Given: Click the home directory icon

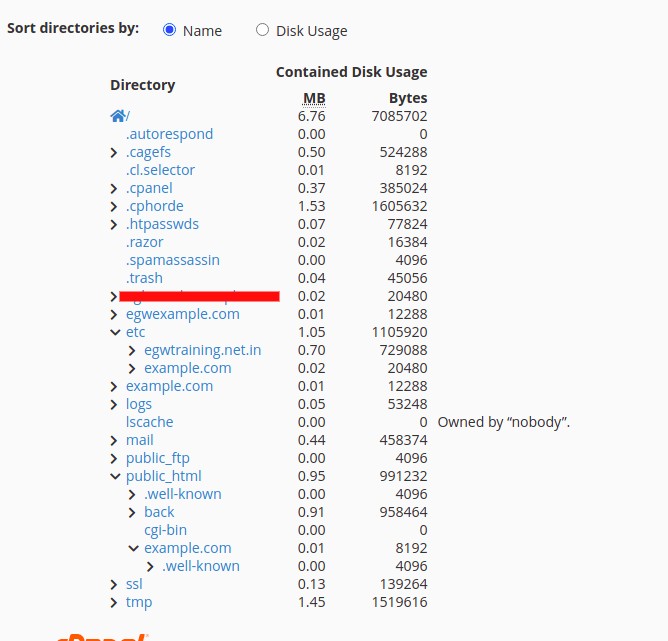Looking at the screenshot, I should (x=118, y=116).
